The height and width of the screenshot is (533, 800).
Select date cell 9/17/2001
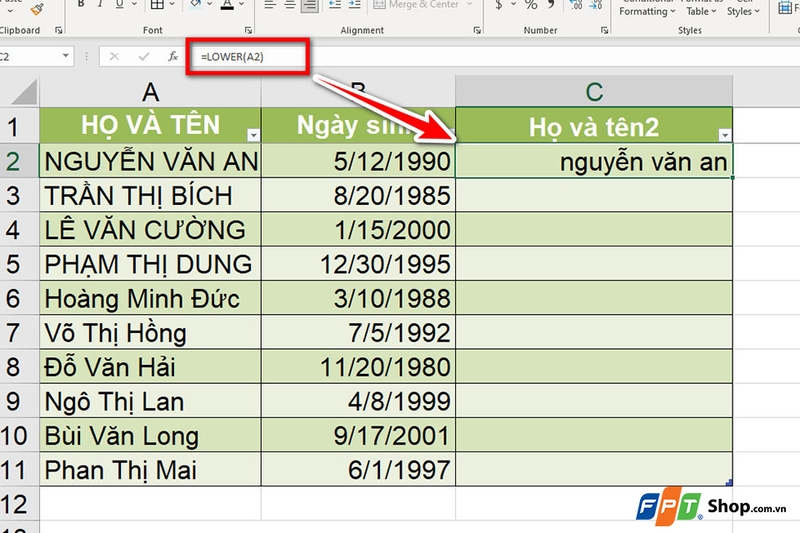pyautogui.click(x=358, y=435)
